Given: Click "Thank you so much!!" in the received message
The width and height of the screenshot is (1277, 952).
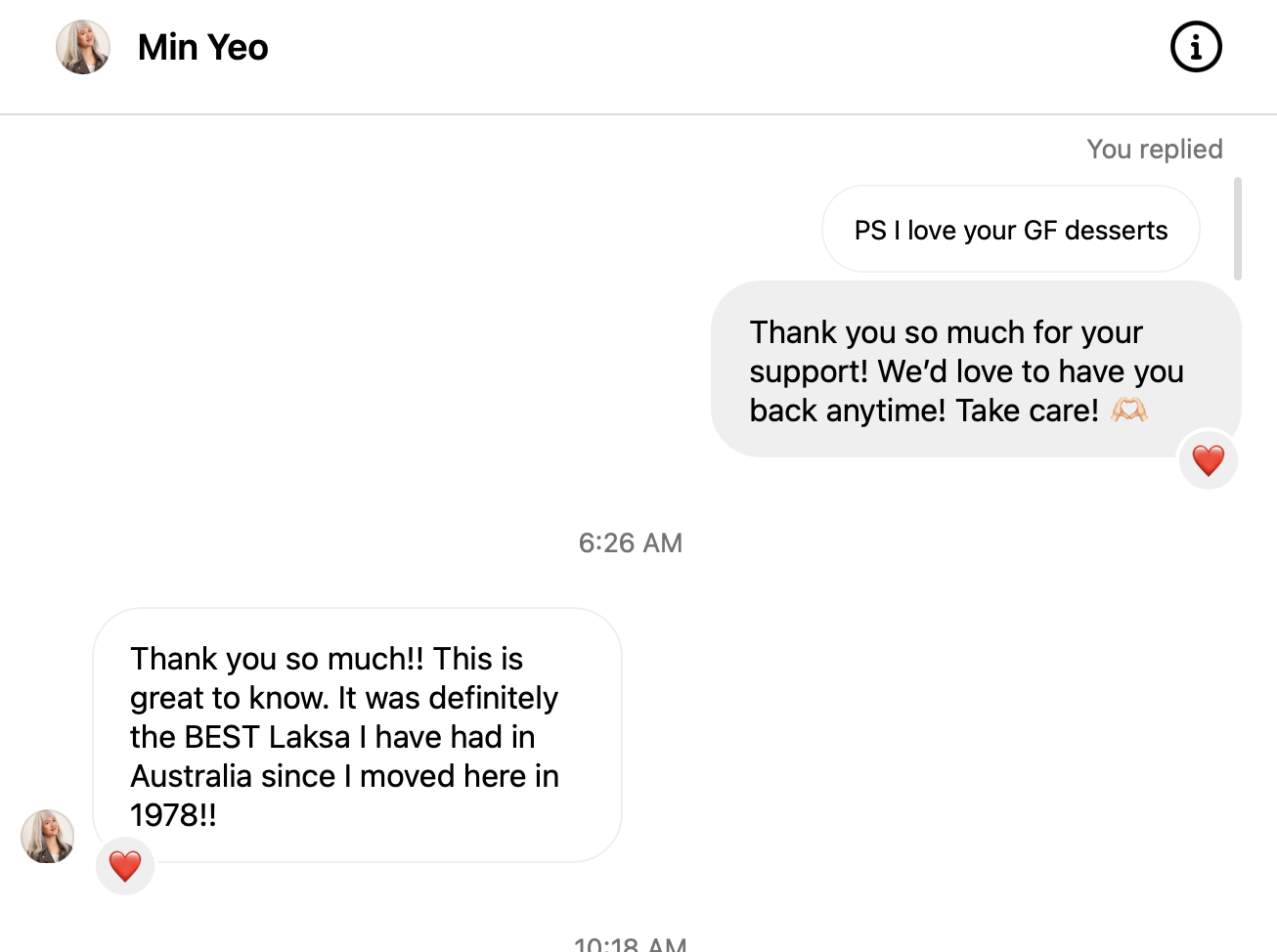Looking at the screenshot, I should click(277, 659).
